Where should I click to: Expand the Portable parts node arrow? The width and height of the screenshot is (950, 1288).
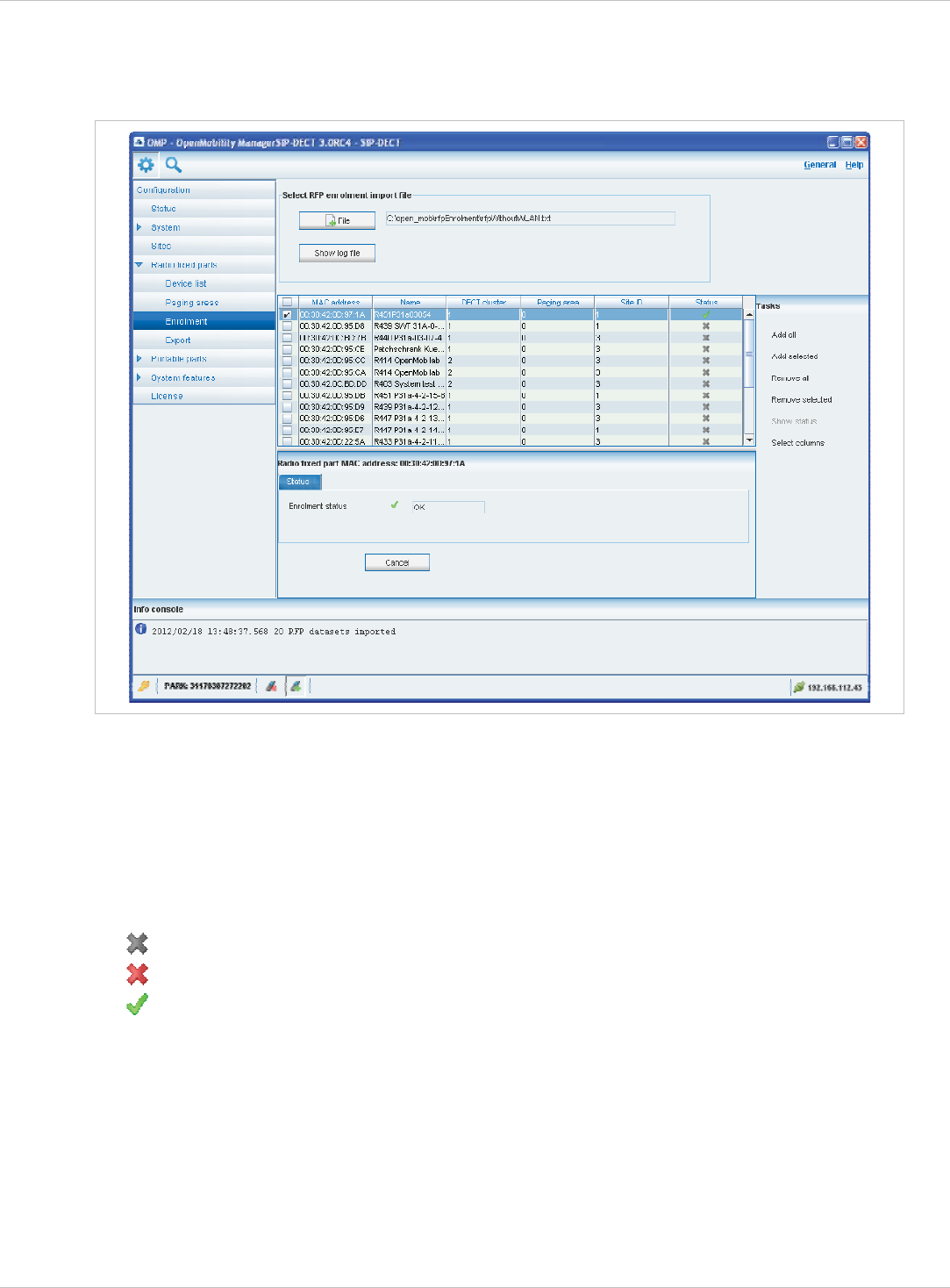[x=139, y=359]
